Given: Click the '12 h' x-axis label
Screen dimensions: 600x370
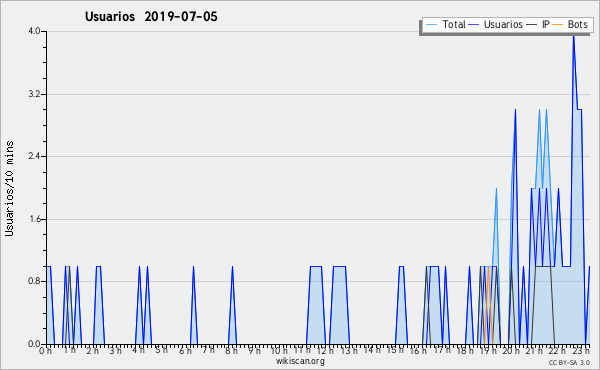Looking at the screenshot, I should [x=326, y=350].
